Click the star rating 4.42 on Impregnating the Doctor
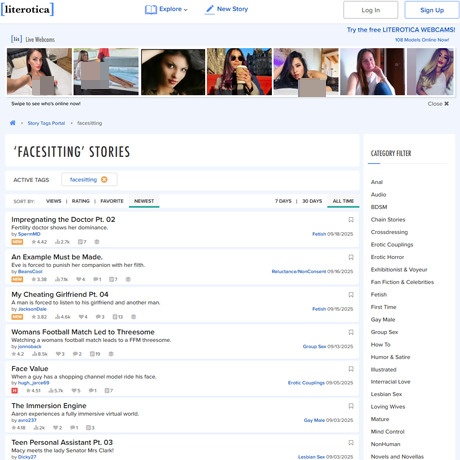460x460 pixels. [x=39, y=242]
